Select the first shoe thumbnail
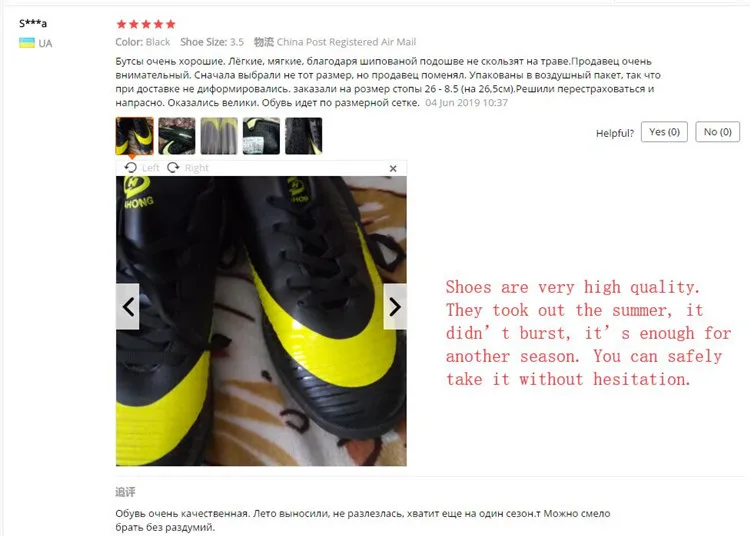750x536 pixels. tap(135, 136)
